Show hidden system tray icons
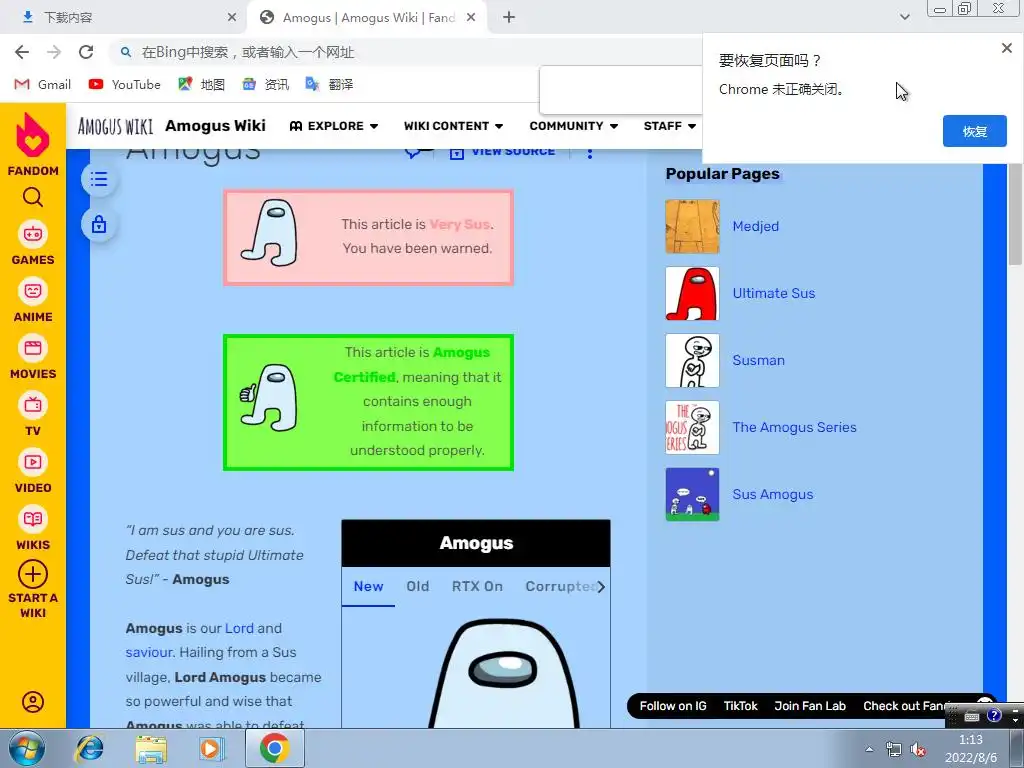The image size is (1024, 768). [x=869, y=749]
